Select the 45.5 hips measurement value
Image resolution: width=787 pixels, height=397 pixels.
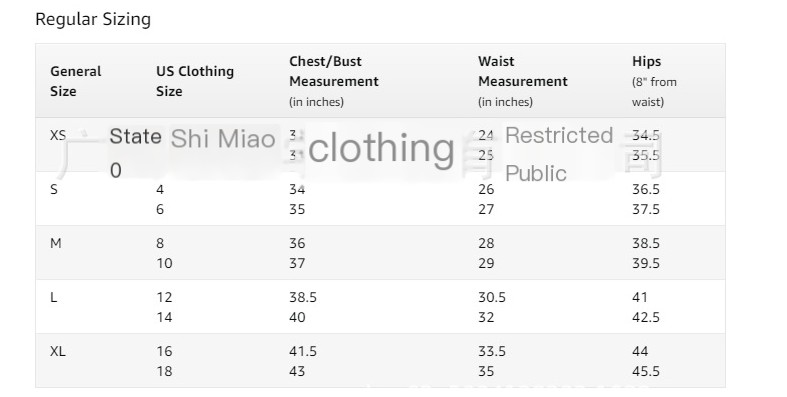coord(645,371)
